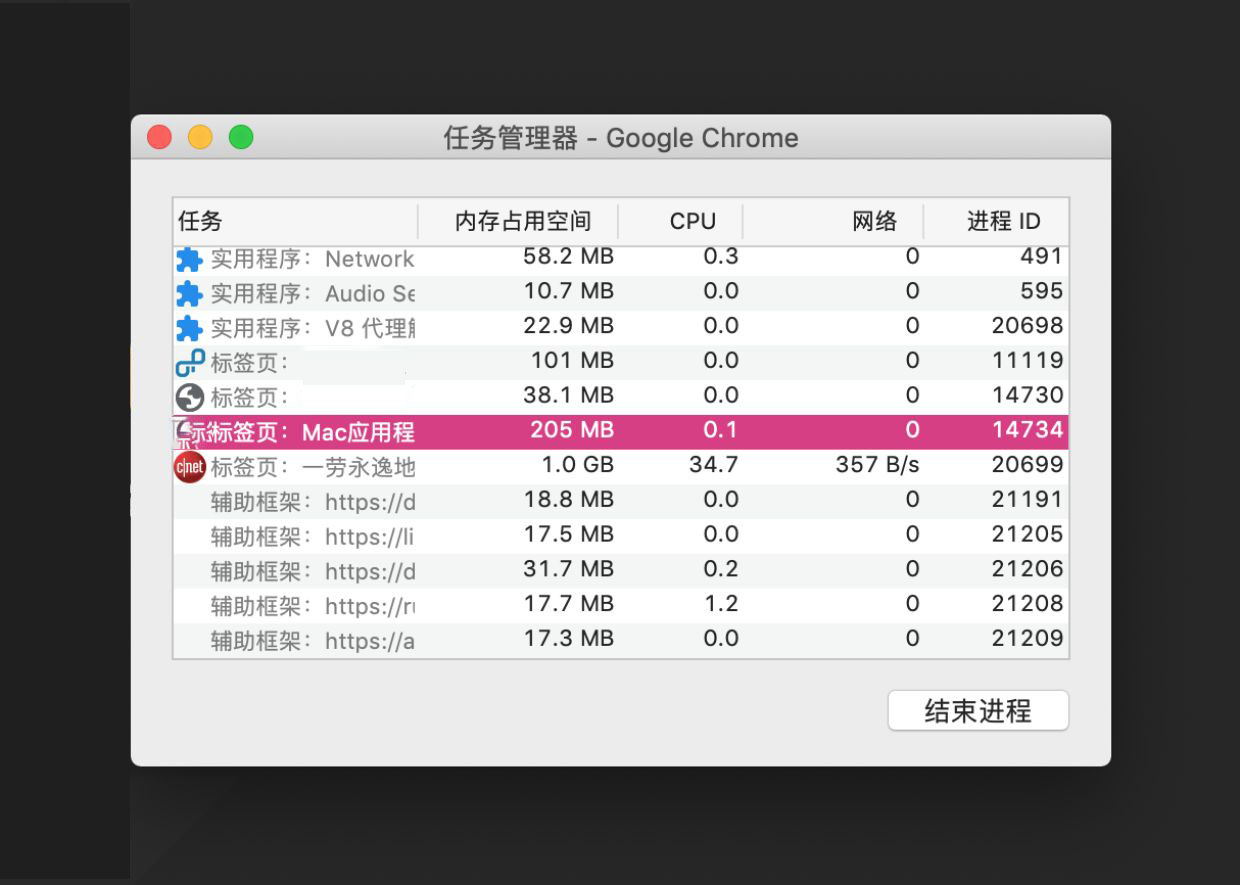The image size is (1240, 885).
Task: Select the 标签页：一劳永逸地 row
Action: click(621, 467)
